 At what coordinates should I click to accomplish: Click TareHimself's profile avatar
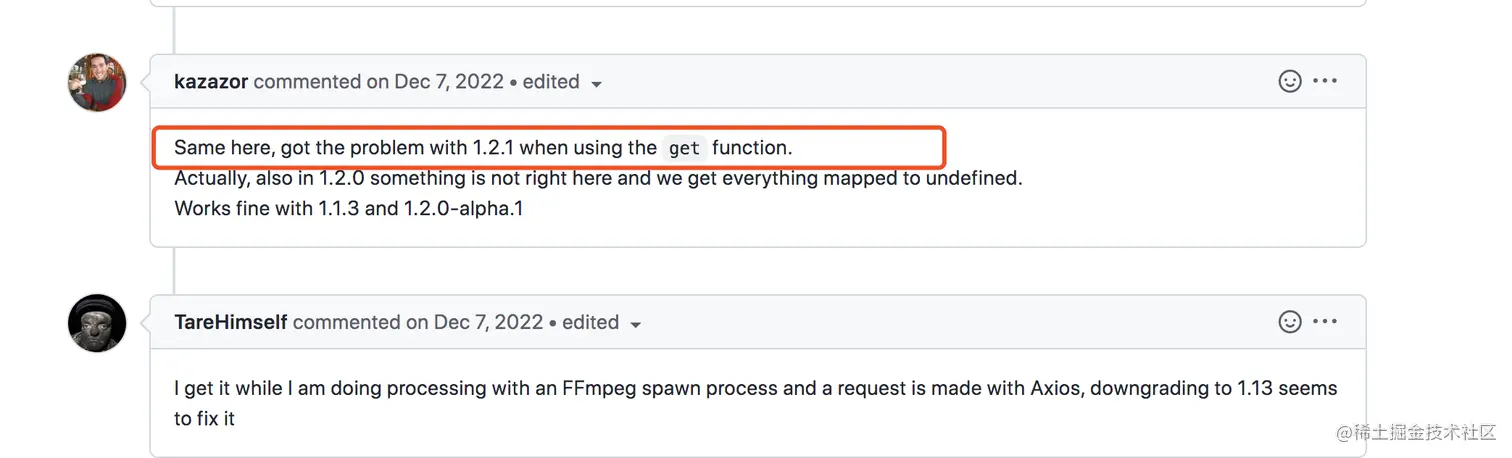[97, 323]
